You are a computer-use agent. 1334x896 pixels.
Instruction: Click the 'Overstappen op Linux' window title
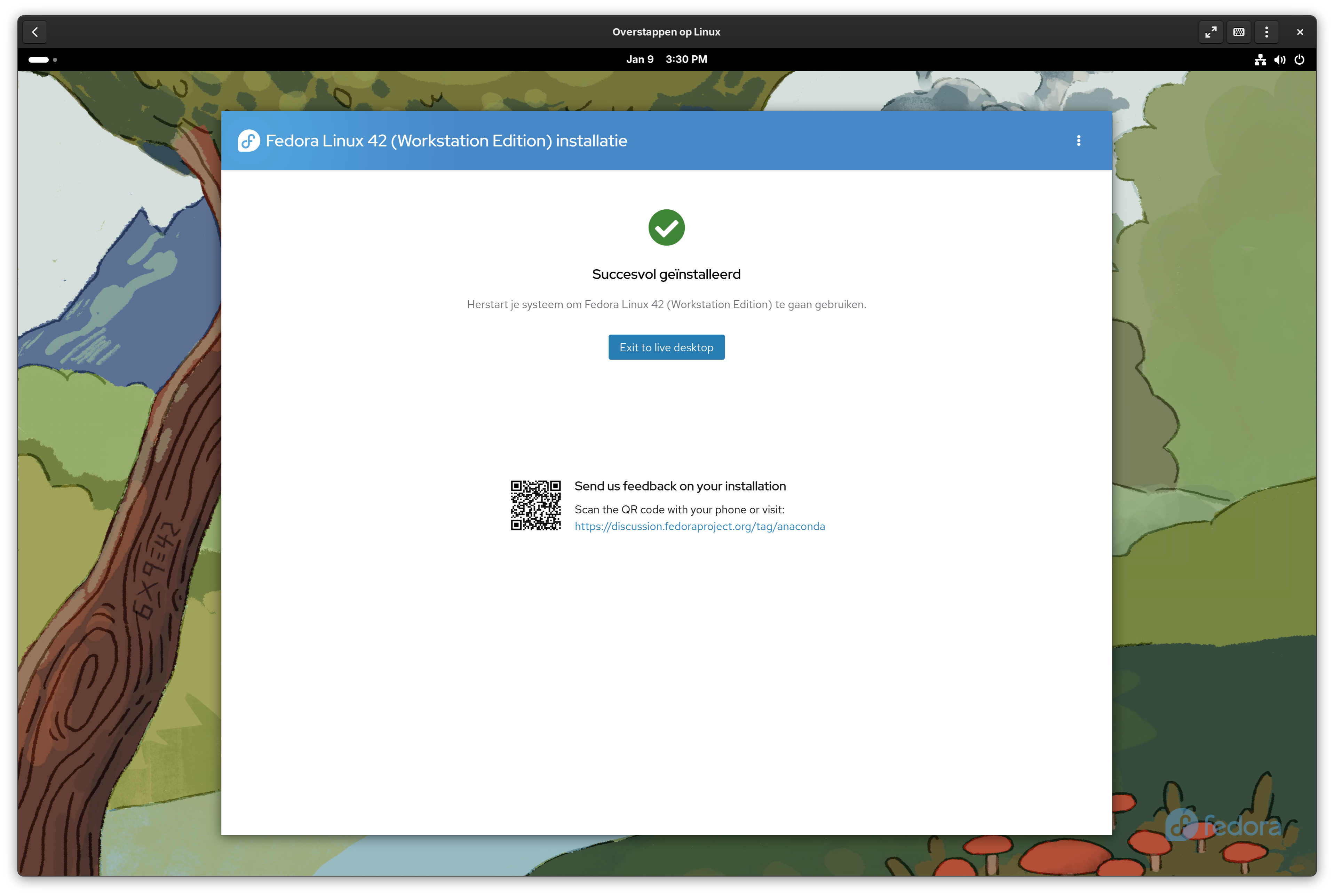[666, 32]
